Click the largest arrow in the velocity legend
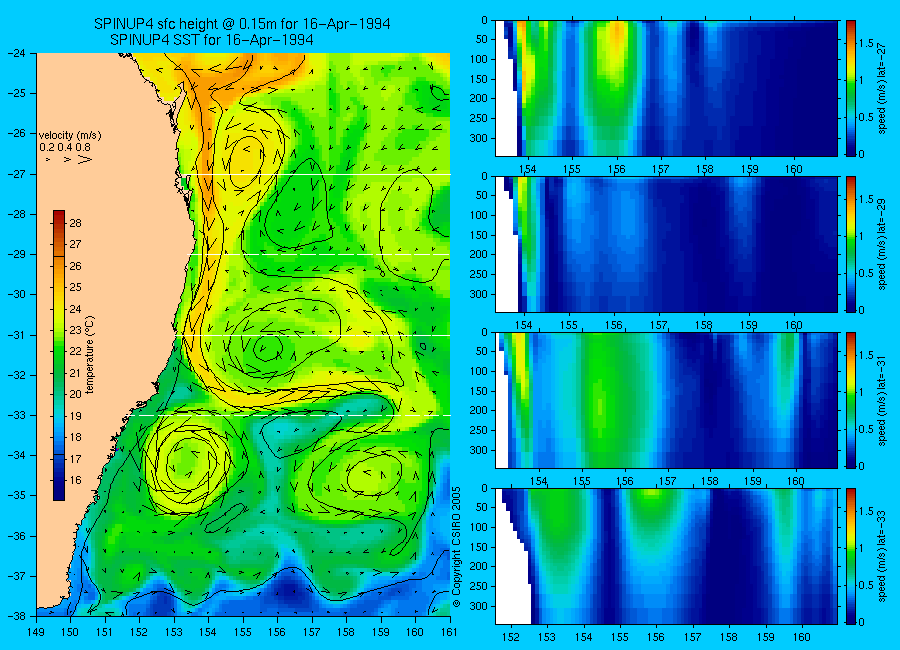The width and height of the screenshot is (900, 650). pyautogui.click(x=84, y=160)
